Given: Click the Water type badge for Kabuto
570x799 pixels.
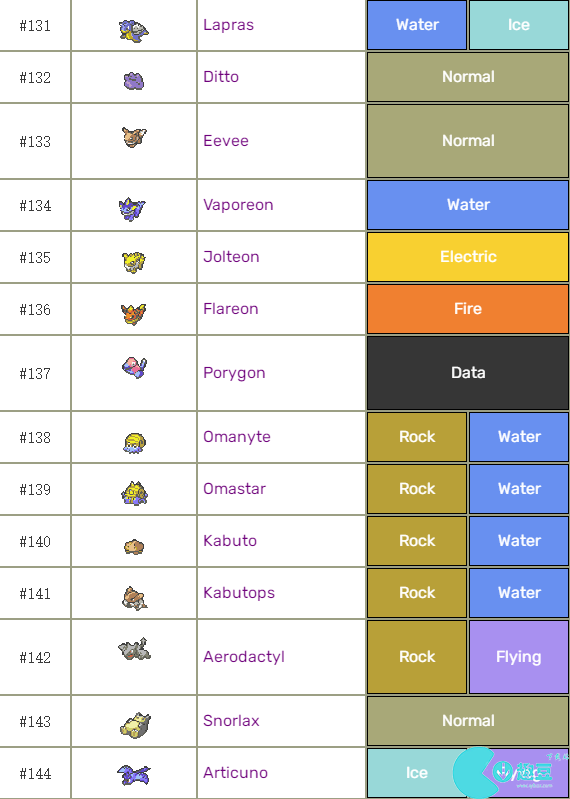Looking at the screenshot, I should pos(519,541).
